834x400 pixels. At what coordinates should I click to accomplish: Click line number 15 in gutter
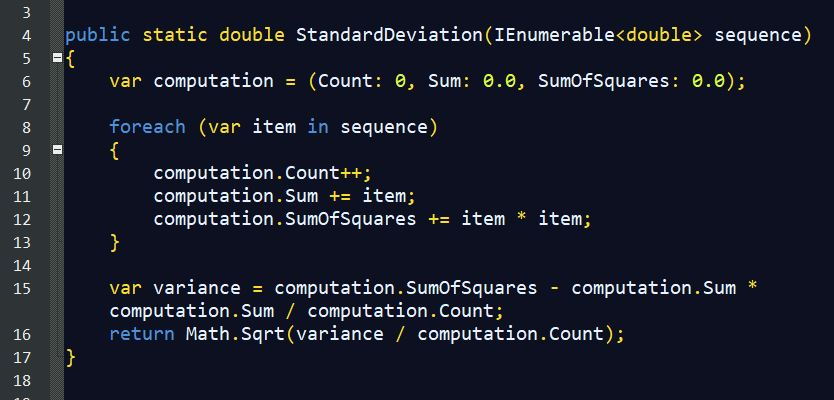(x=22, y=288)
